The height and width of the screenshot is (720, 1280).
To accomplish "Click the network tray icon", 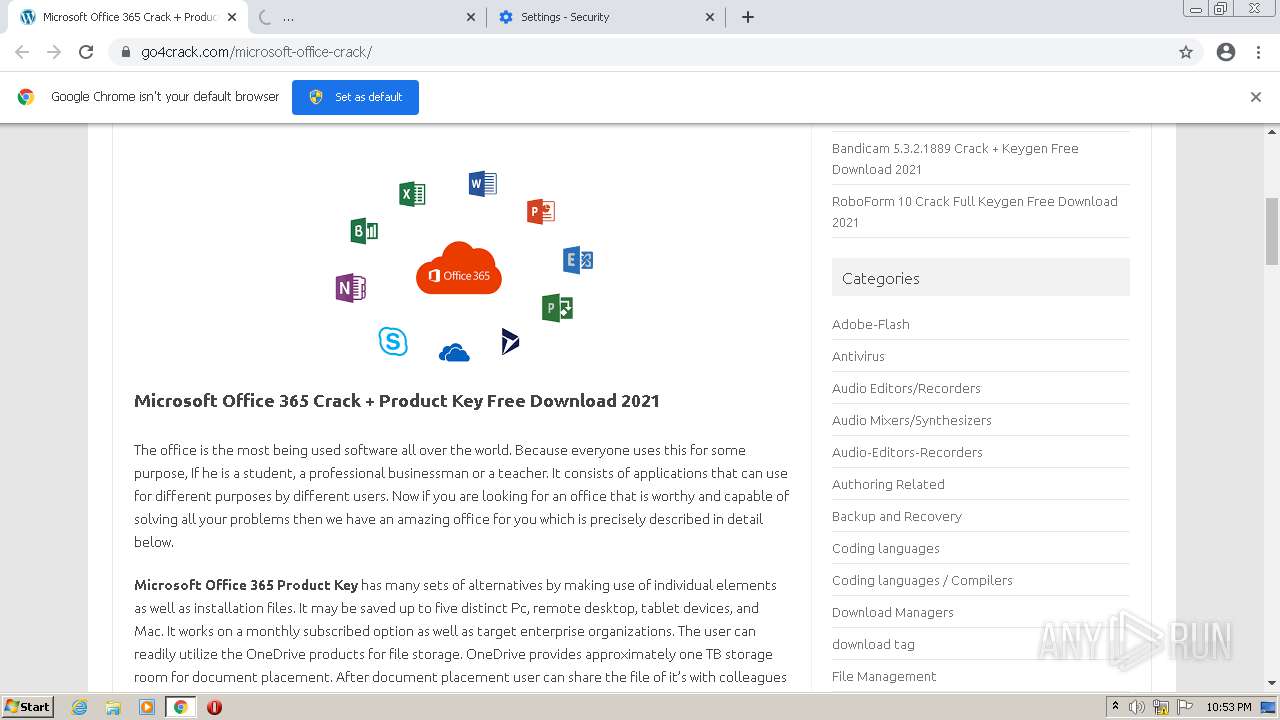I will pyautogui.click(x=1161, y=707).
